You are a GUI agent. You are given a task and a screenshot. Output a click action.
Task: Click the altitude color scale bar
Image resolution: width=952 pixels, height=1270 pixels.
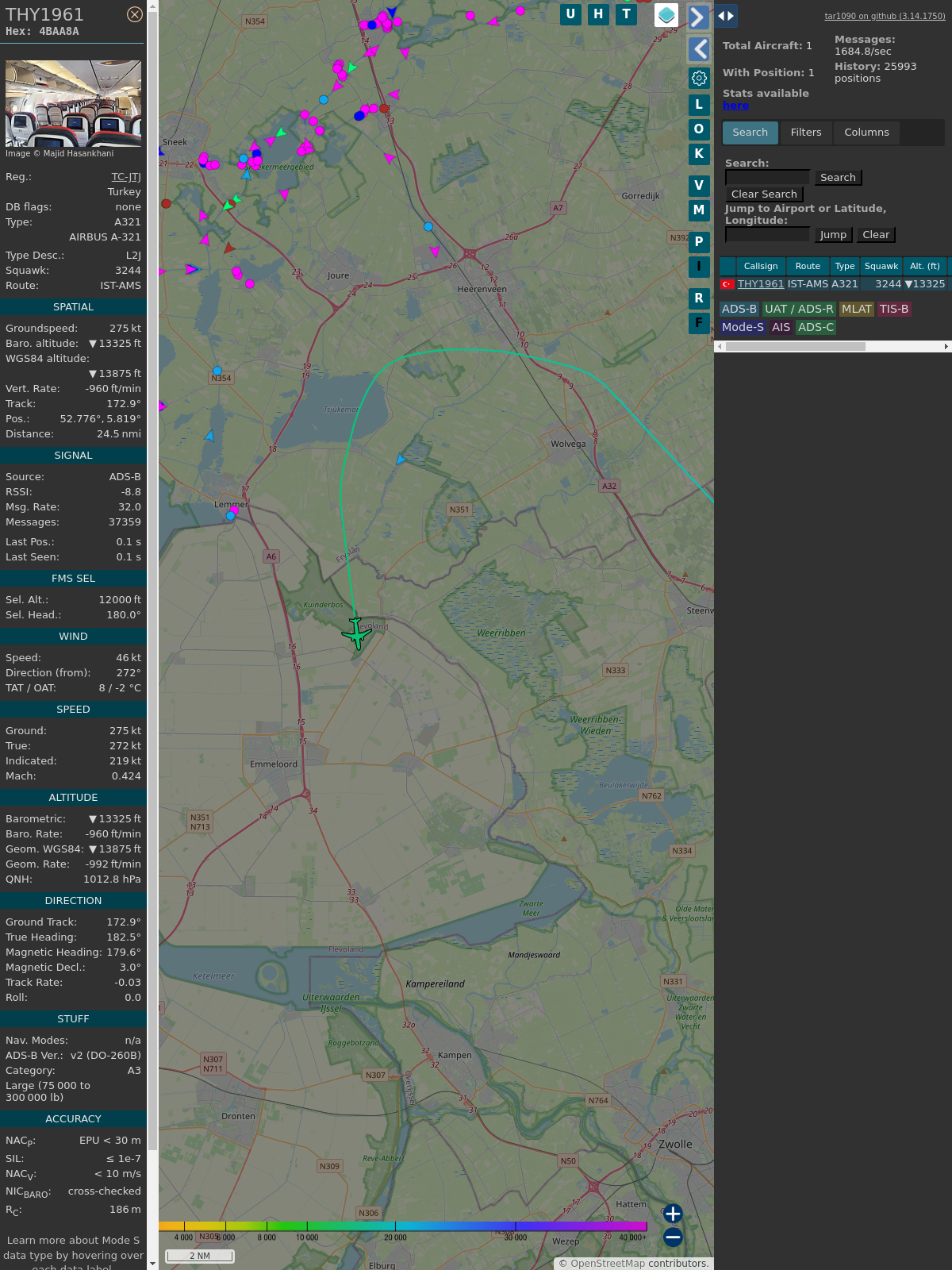[x=403, y=1226]
